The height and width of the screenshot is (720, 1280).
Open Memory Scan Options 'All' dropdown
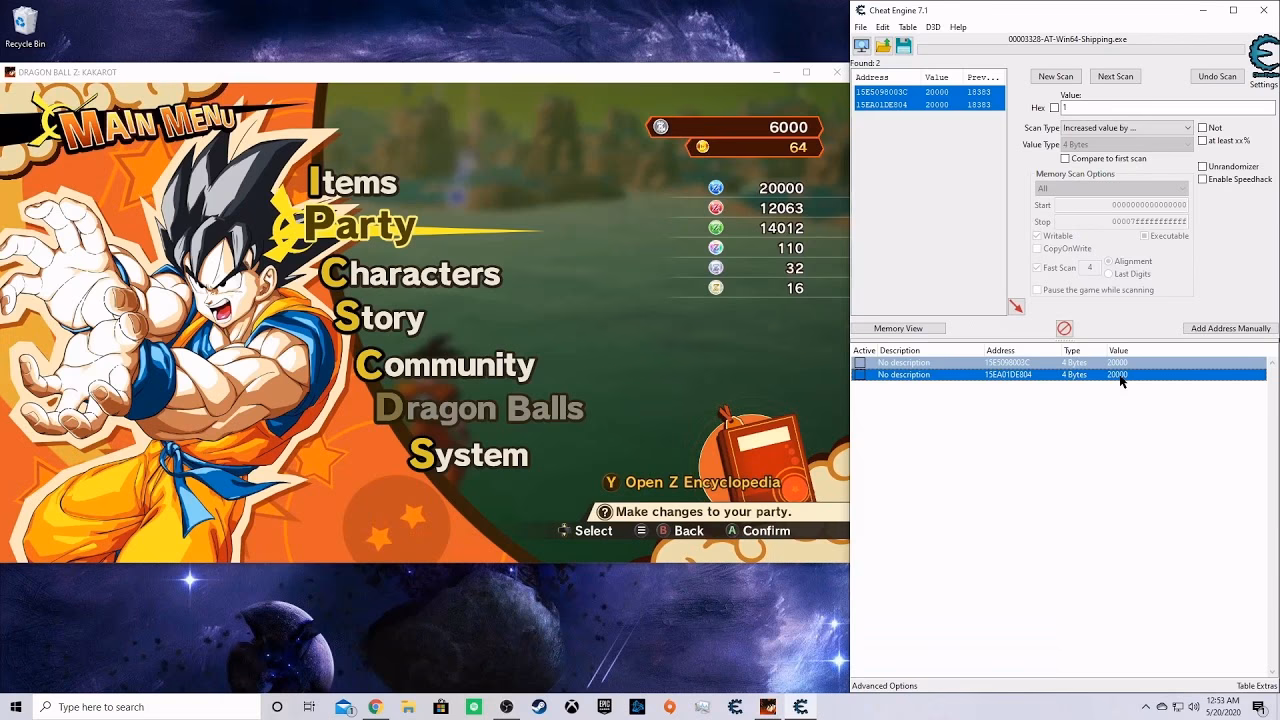point(1111,188)
